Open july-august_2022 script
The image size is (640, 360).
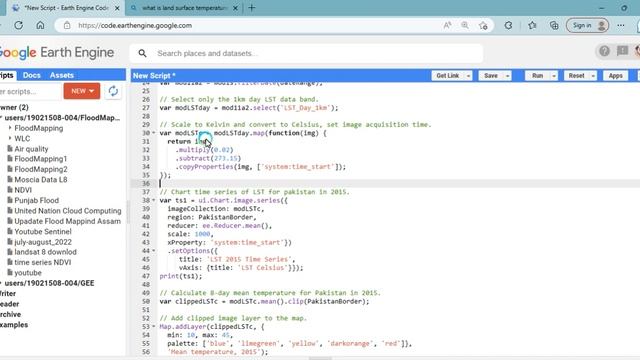(x=43, y=242)
